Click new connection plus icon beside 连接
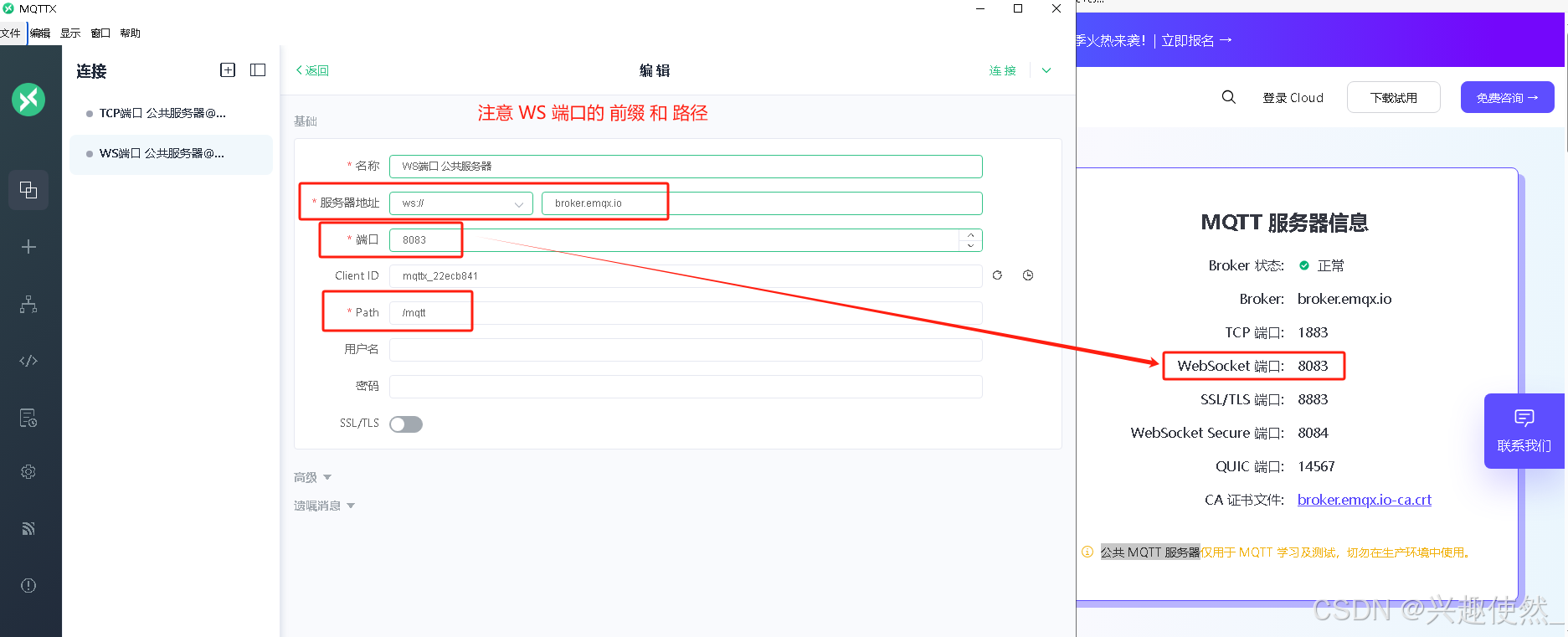 [x=228, y=70]
